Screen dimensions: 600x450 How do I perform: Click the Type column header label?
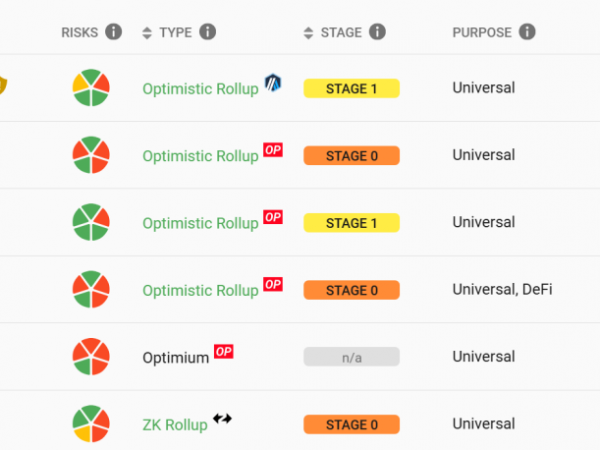point(176,33)
